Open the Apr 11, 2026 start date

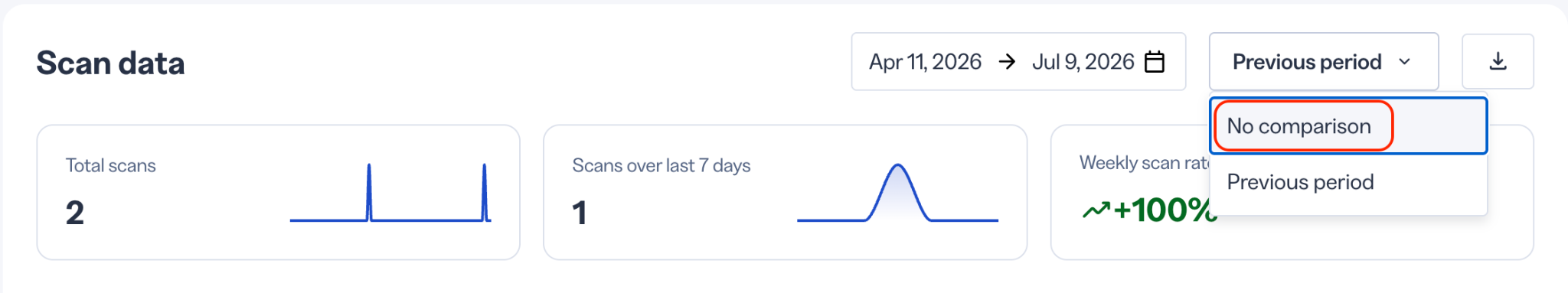click(x=925, y=61)
